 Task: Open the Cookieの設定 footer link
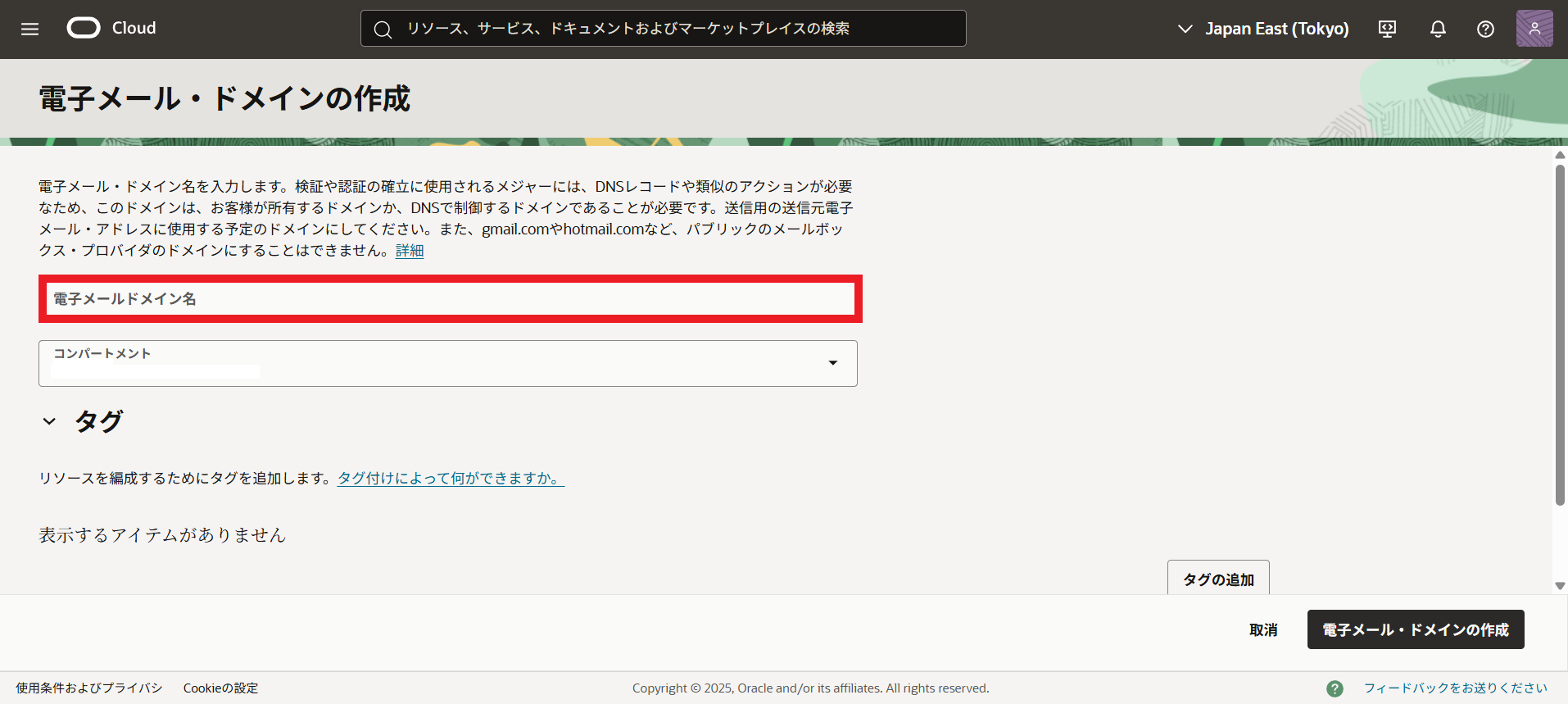[x=220, y=688]
